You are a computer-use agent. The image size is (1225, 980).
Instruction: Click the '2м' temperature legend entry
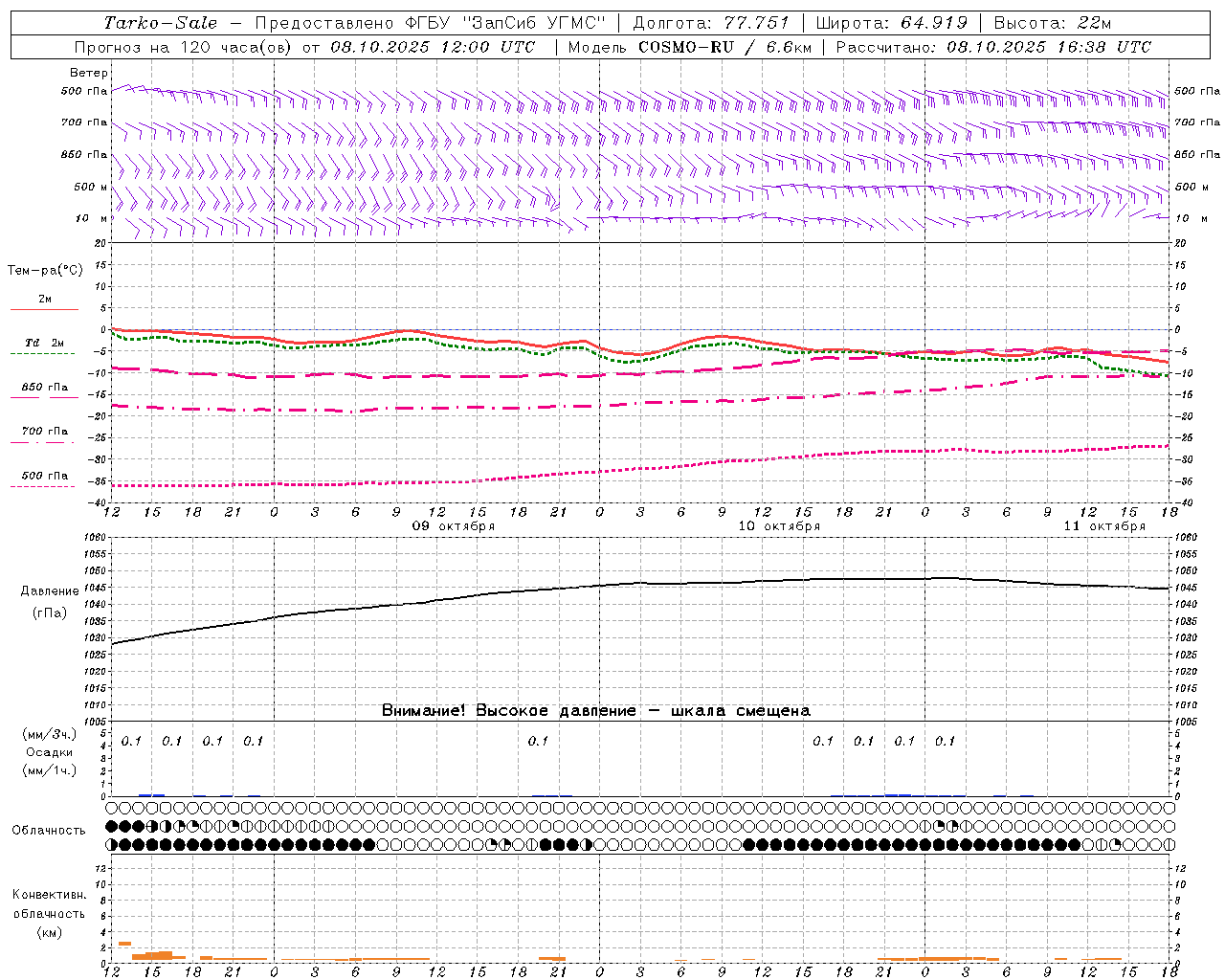click(x=45, y=300)
